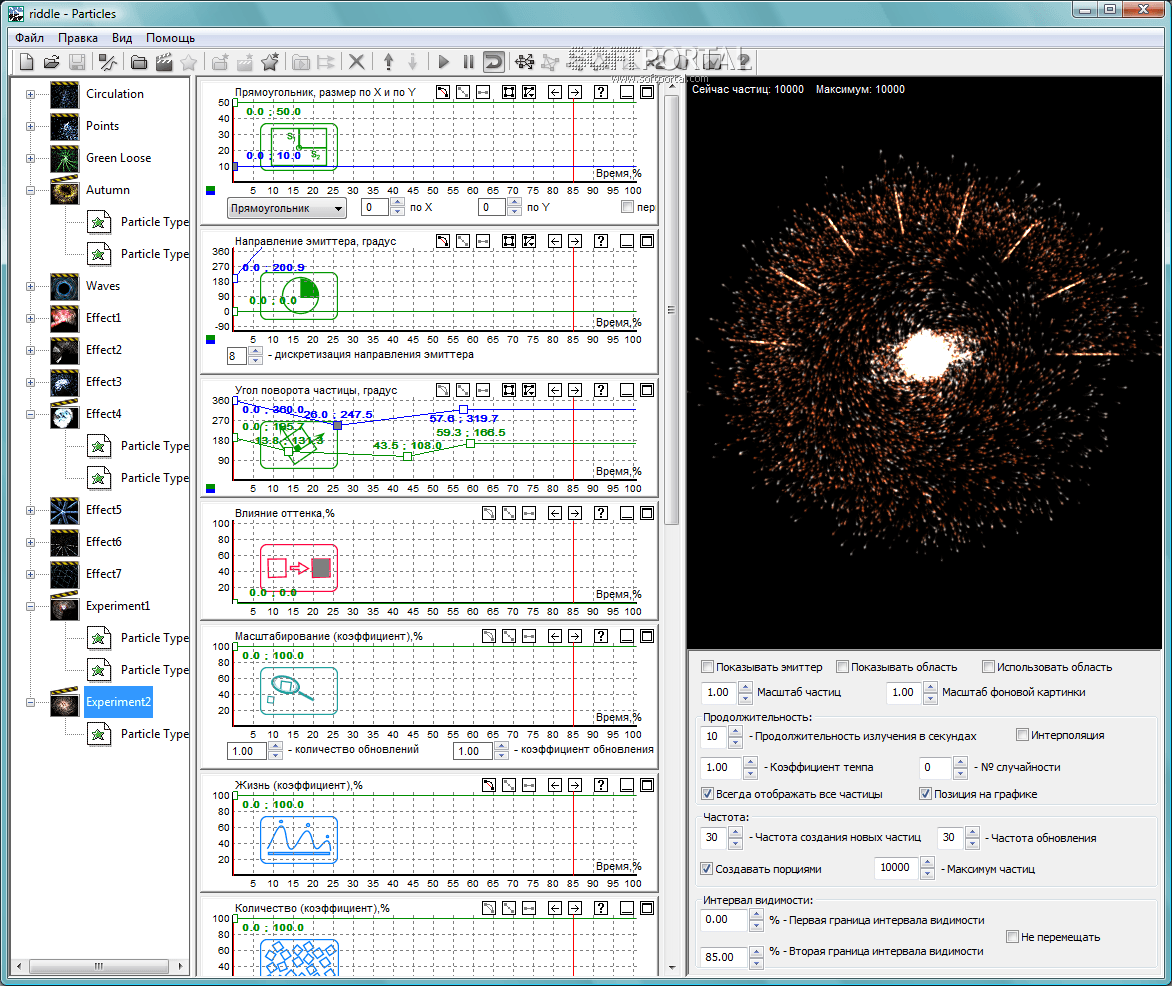Image resolution: width=1172 pixels, height=986 pixels.
Task: Toggle the loop playback toolbar icon
Action: [494, 62]
